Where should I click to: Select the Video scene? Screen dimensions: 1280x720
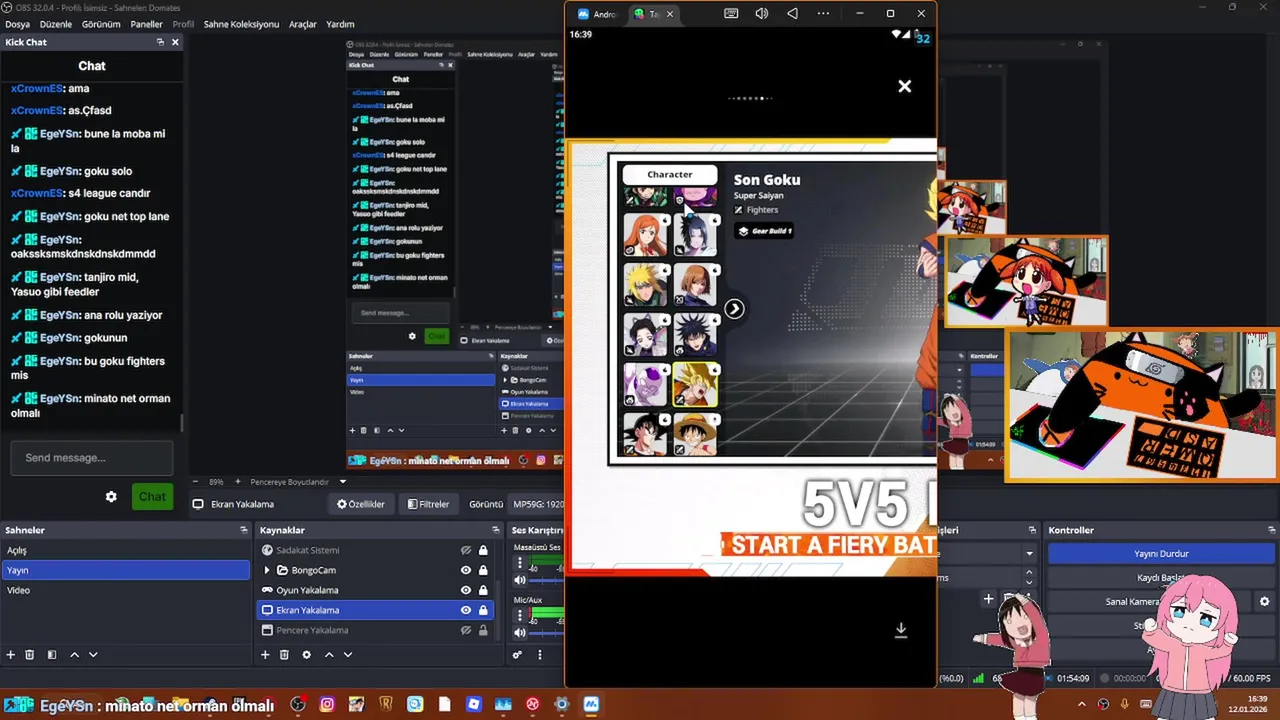pyautogui.click(x=125, y=590)
